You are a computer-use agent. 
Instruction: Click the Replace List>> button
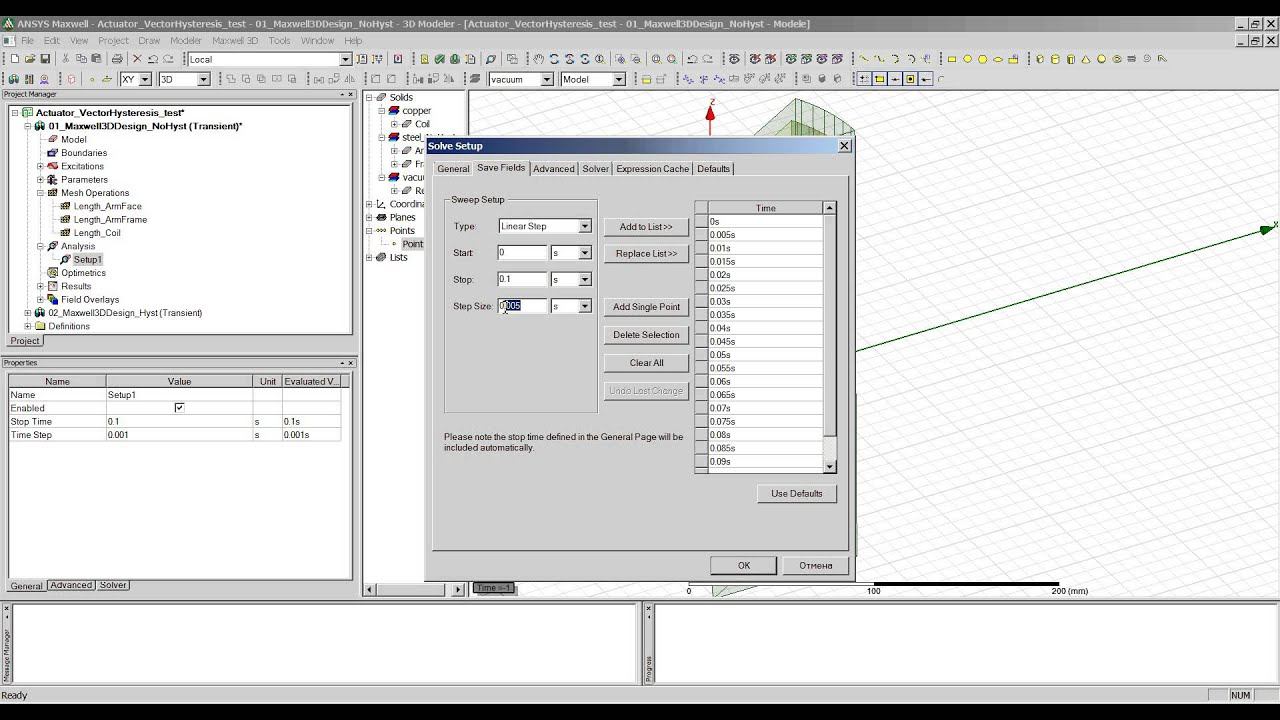[x=646, y=254]
